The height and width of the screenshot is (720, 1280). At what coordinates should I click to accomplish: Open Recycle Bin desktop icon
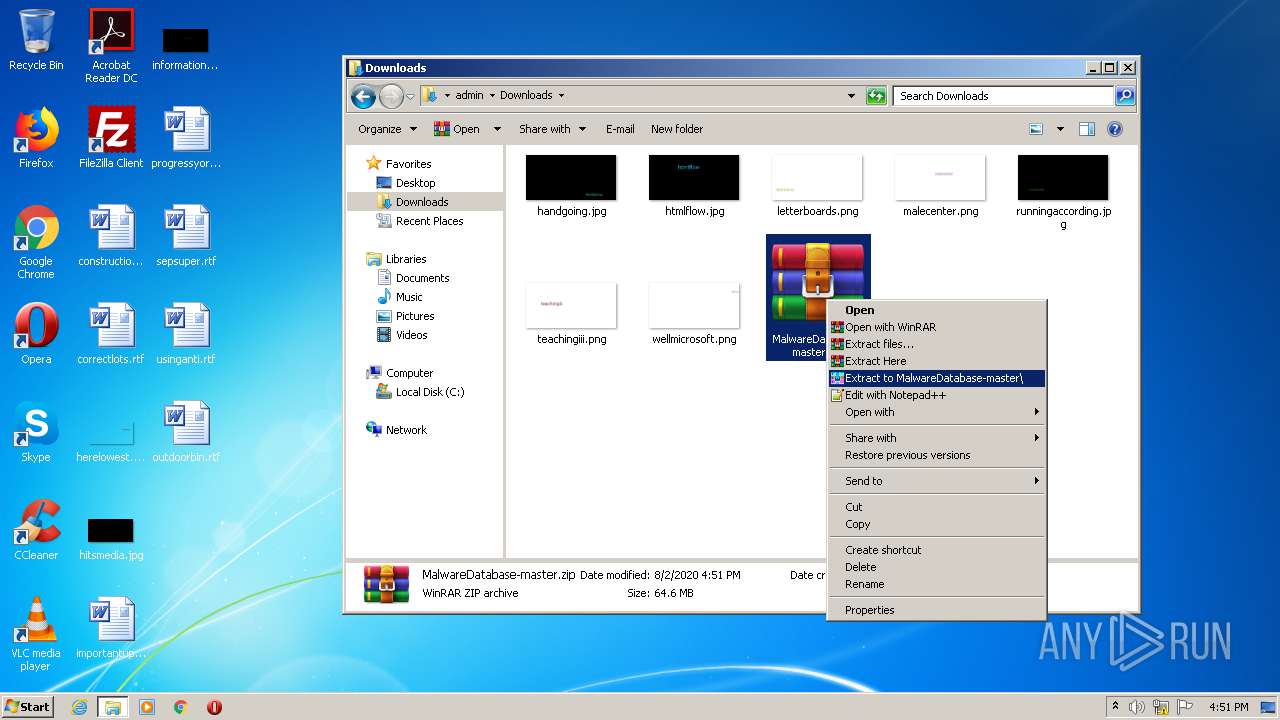click(36, 40)
